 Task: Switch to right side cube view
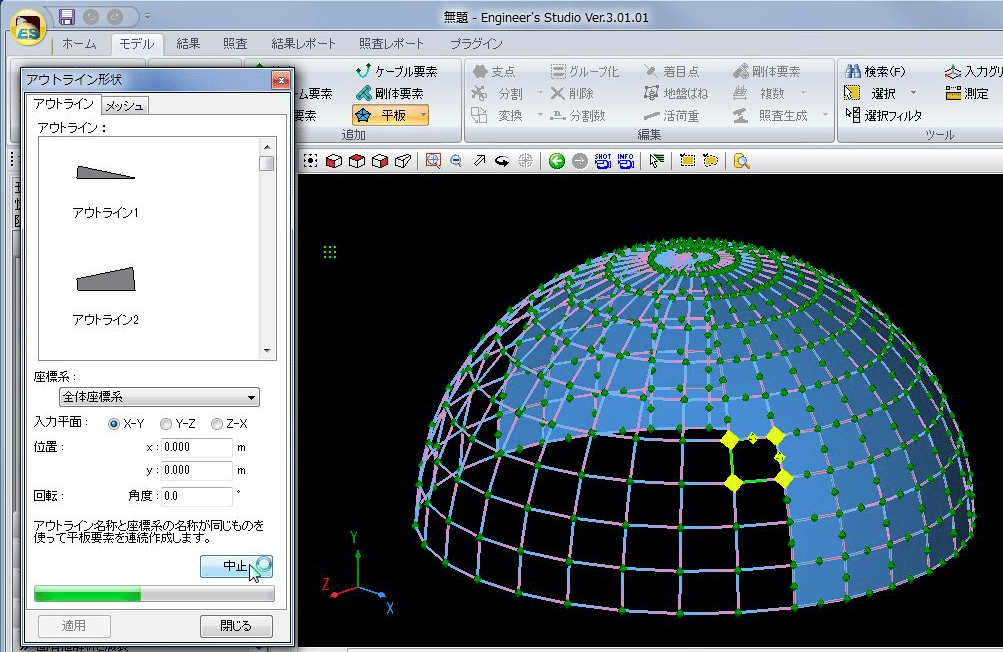pyautogui.click(x=380, y=161)
